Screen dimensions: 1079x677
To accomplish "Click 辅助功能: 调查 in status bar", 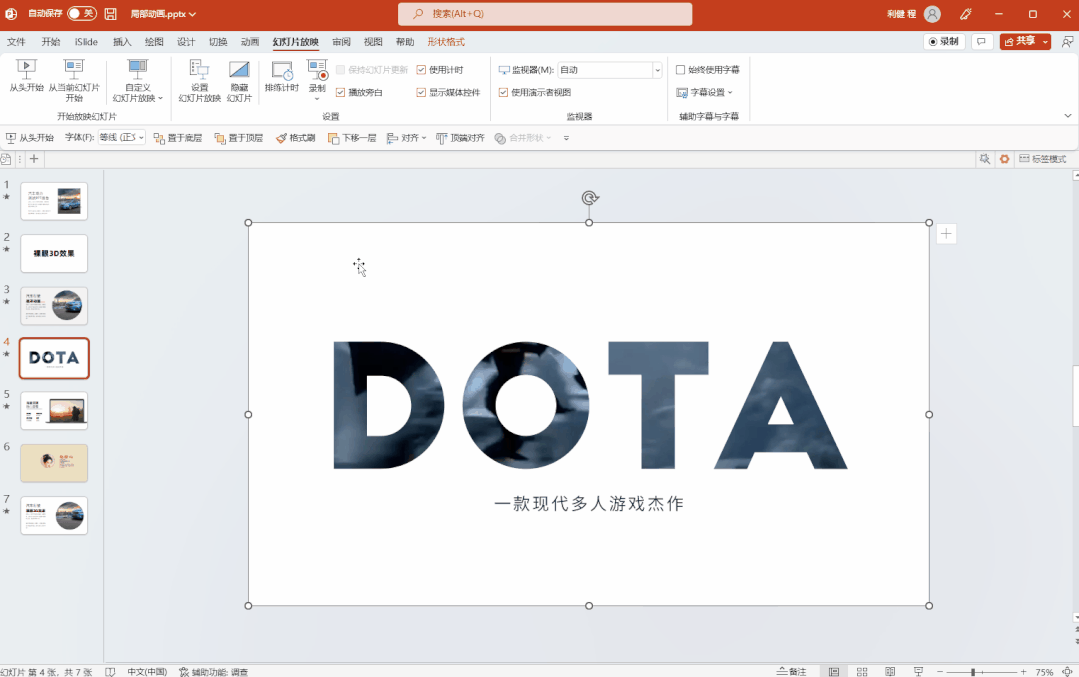I will 213,671.
